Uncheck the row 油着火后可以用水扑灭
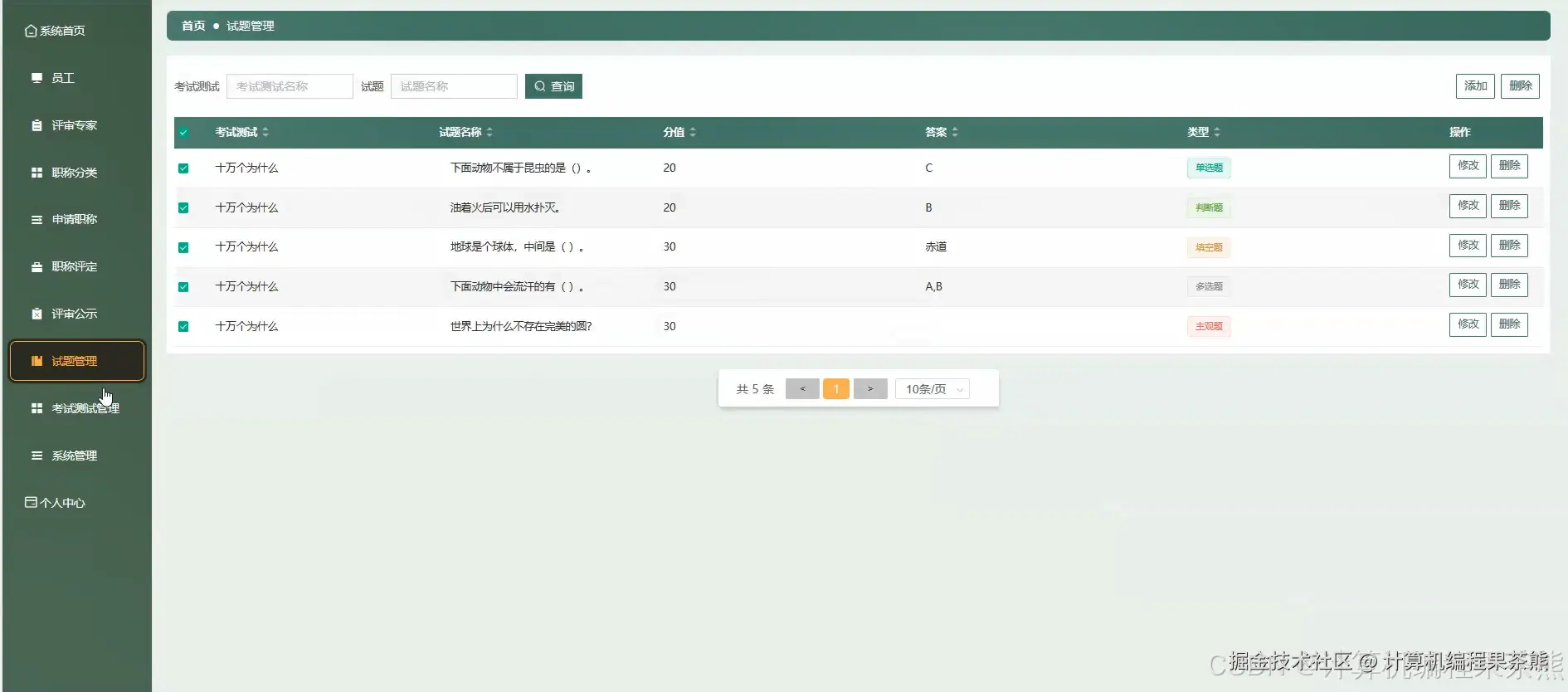 click(x=183, y=208)
